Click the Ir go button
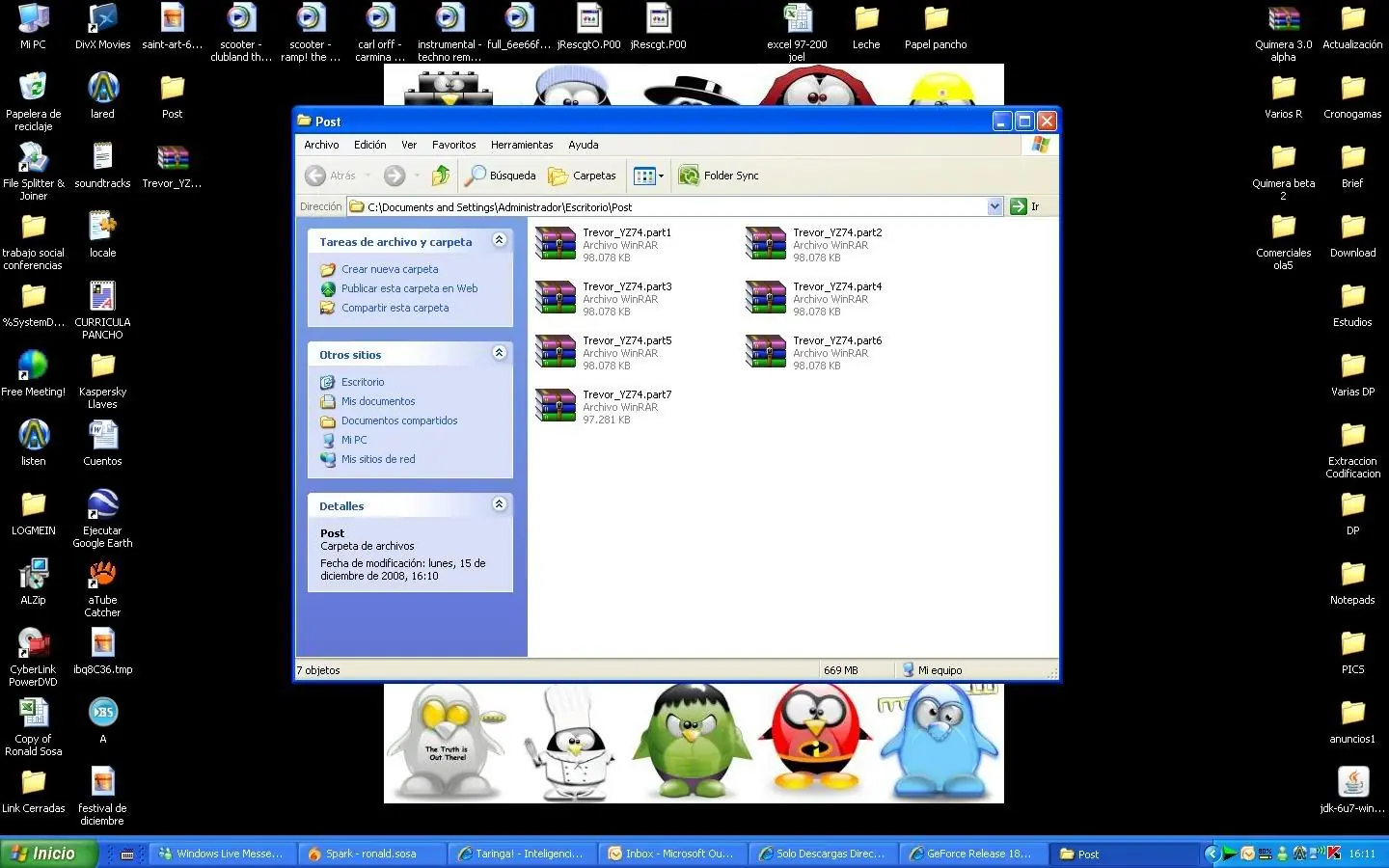 click(1025, 206)
